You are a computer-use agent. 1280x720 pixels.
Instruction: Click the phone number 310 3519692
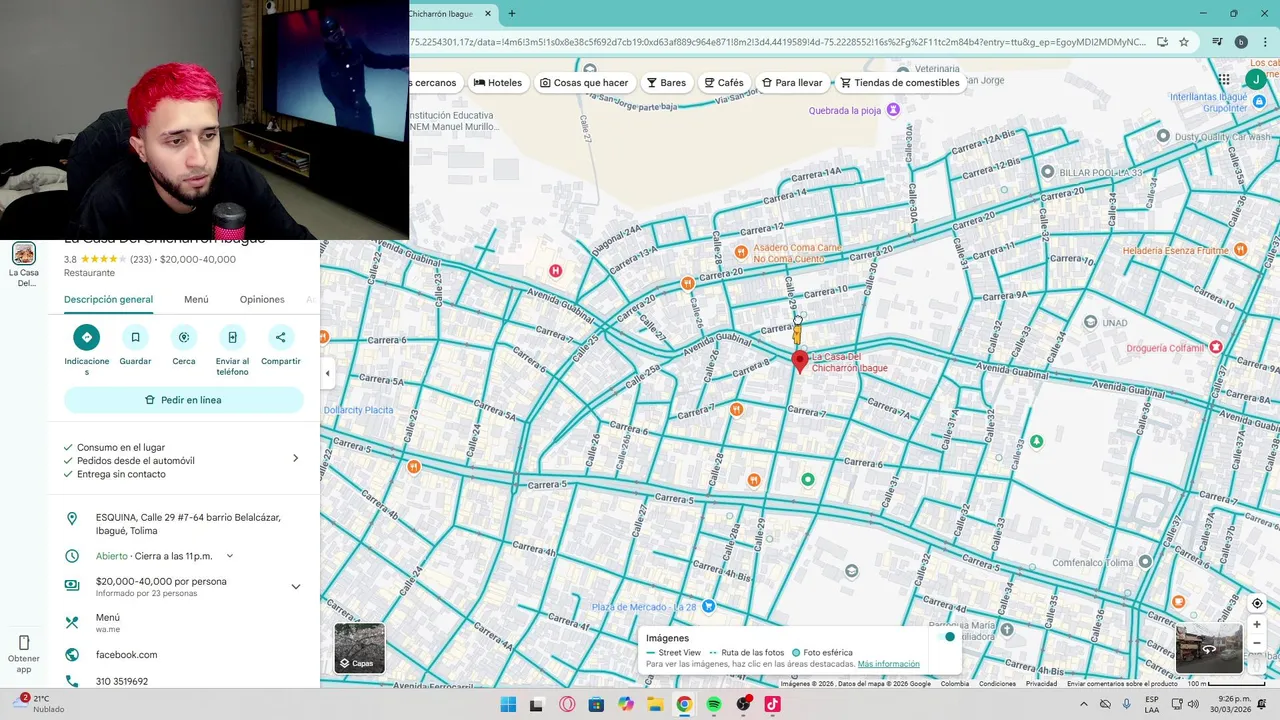(x=122, y=682)
